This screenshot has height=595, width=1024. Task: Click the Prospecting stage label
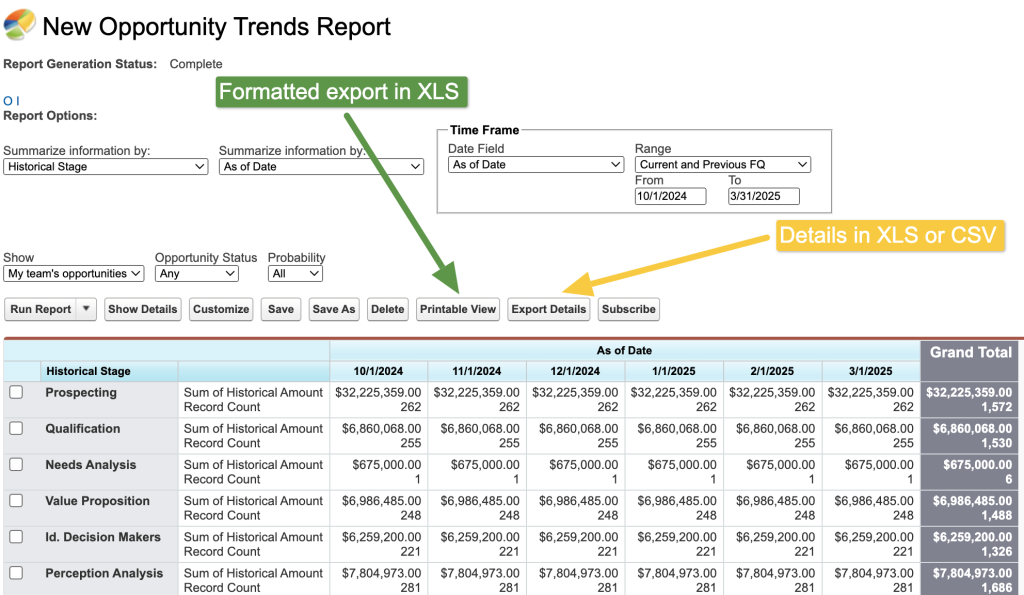pyautogui.click(x=81, y=393)
